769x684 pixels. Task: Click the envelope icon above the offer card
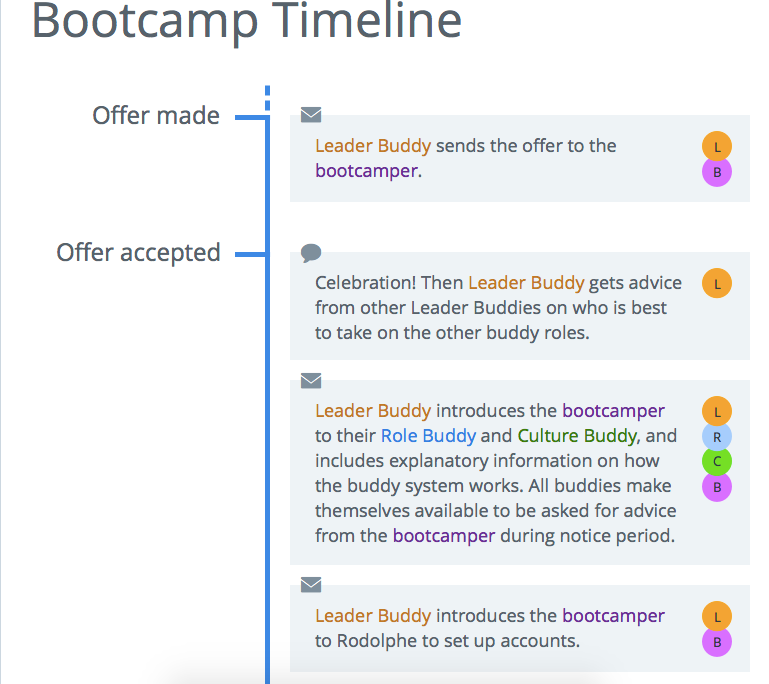(311, 115)
